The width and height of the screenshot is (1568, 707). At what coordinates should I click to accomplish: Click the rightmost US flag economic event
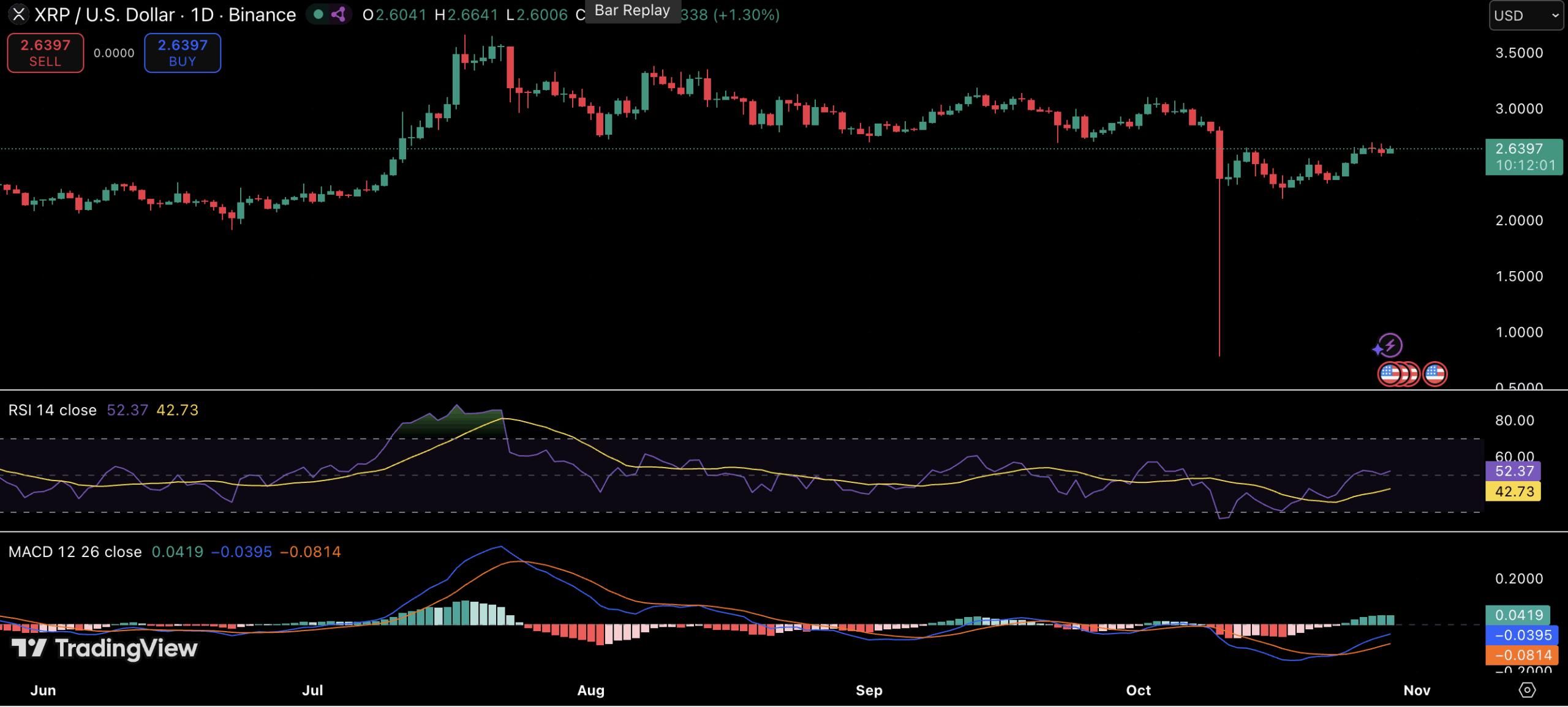1435,374
